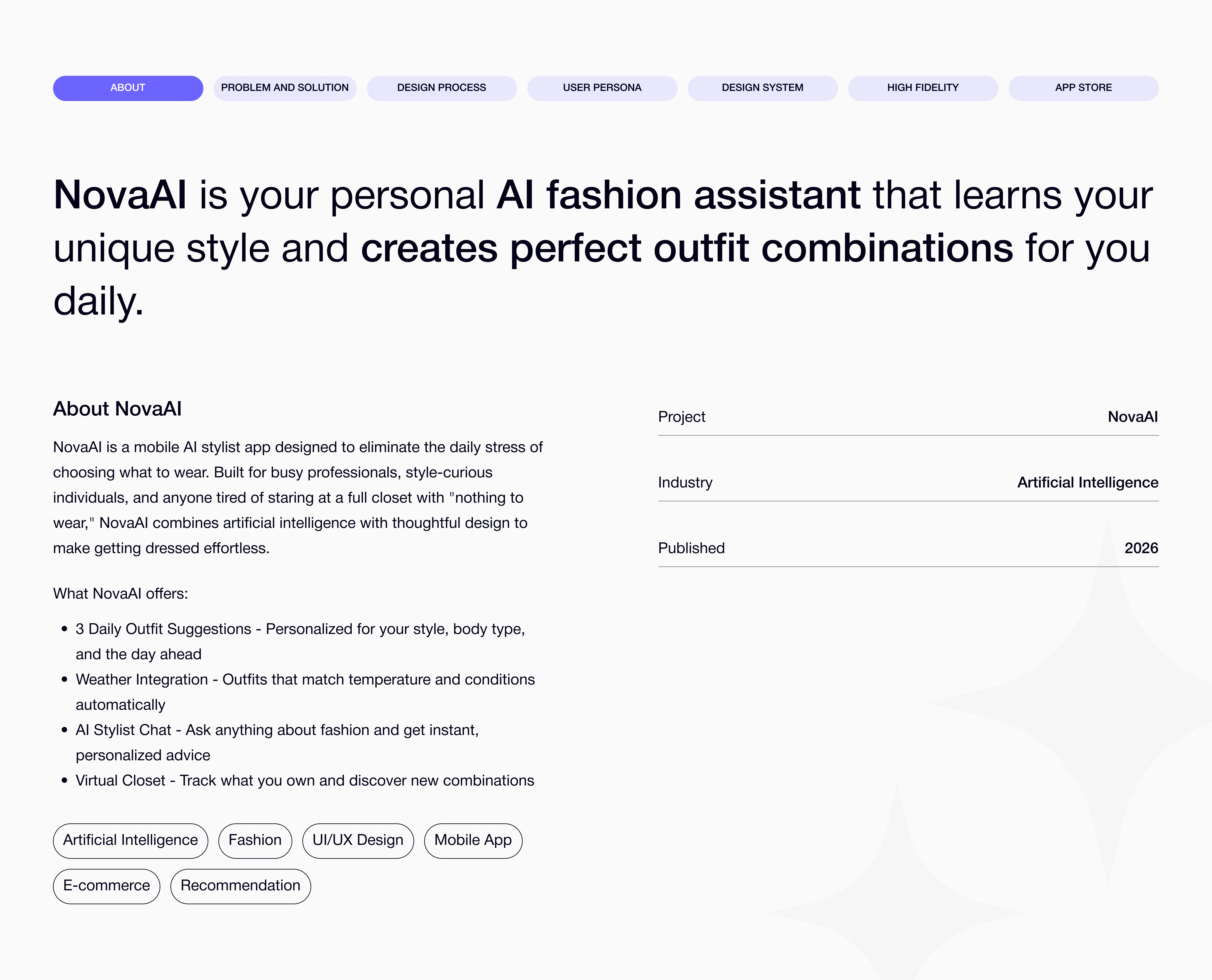Click the UI/UX Design tag
Viewport: 1212px width, 980px height.
point(358,841)
